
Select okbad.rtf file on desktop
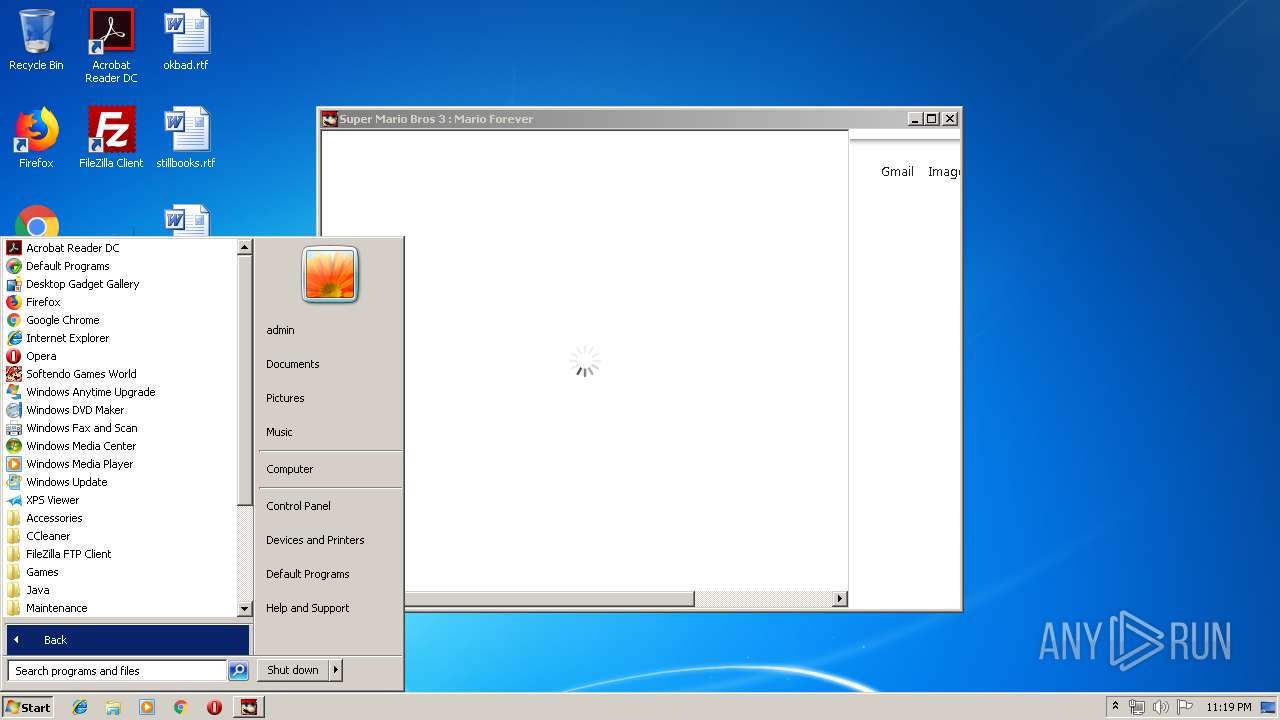click(x=186, y=40)
